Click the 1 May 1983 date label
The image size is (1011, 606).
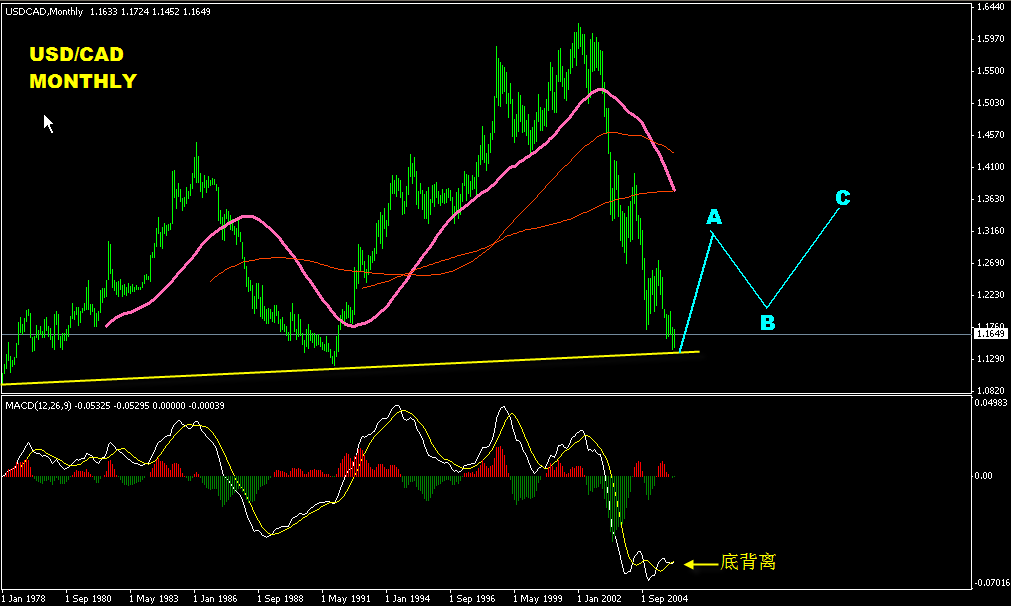153,598
